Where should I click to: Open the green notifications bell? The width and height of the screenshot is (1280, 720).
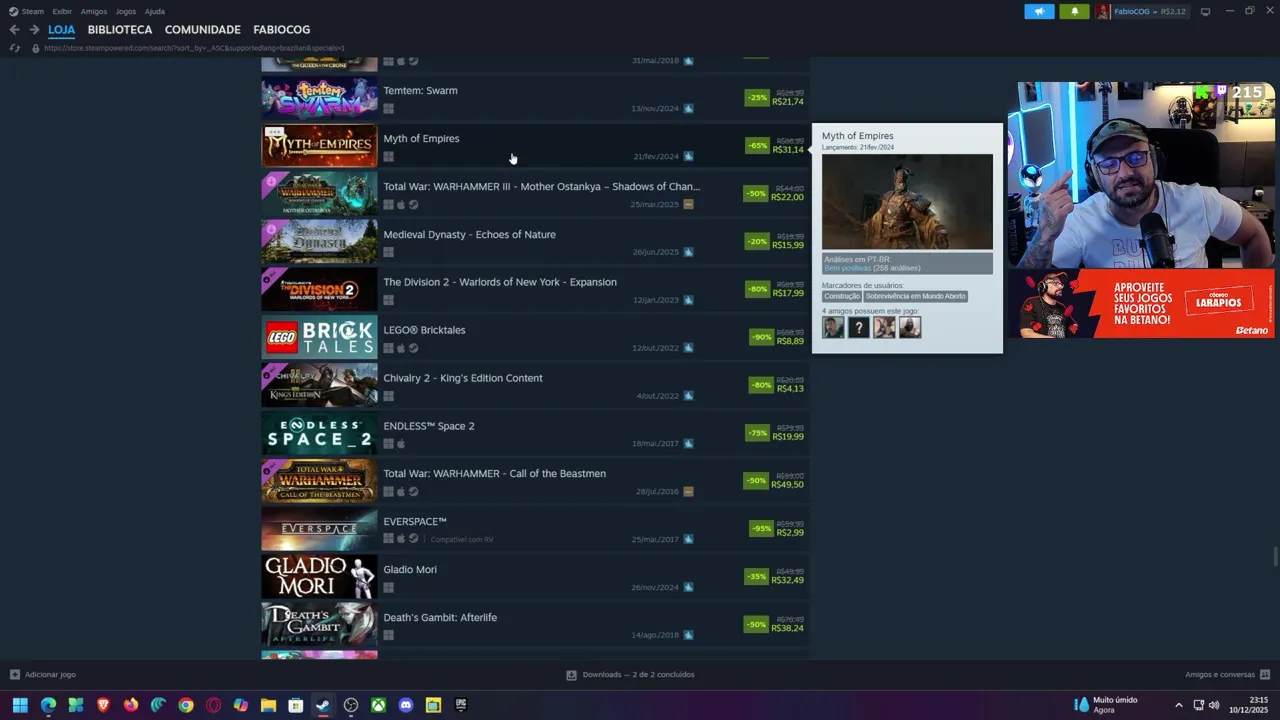[x=1074, y=11]
